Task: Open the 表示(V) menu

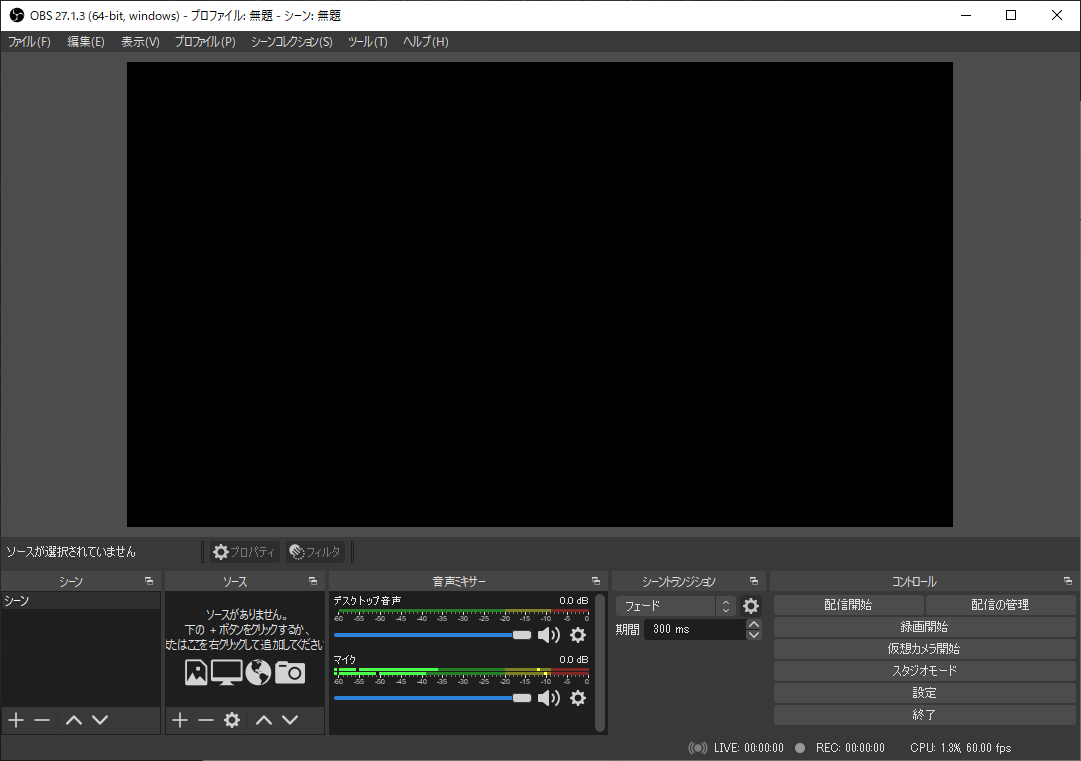Action: 140,42
